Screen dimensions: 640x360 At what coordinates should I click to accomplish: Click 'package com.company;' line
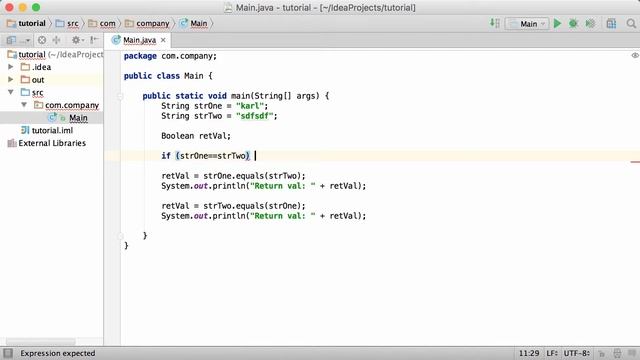pos(170,56)
